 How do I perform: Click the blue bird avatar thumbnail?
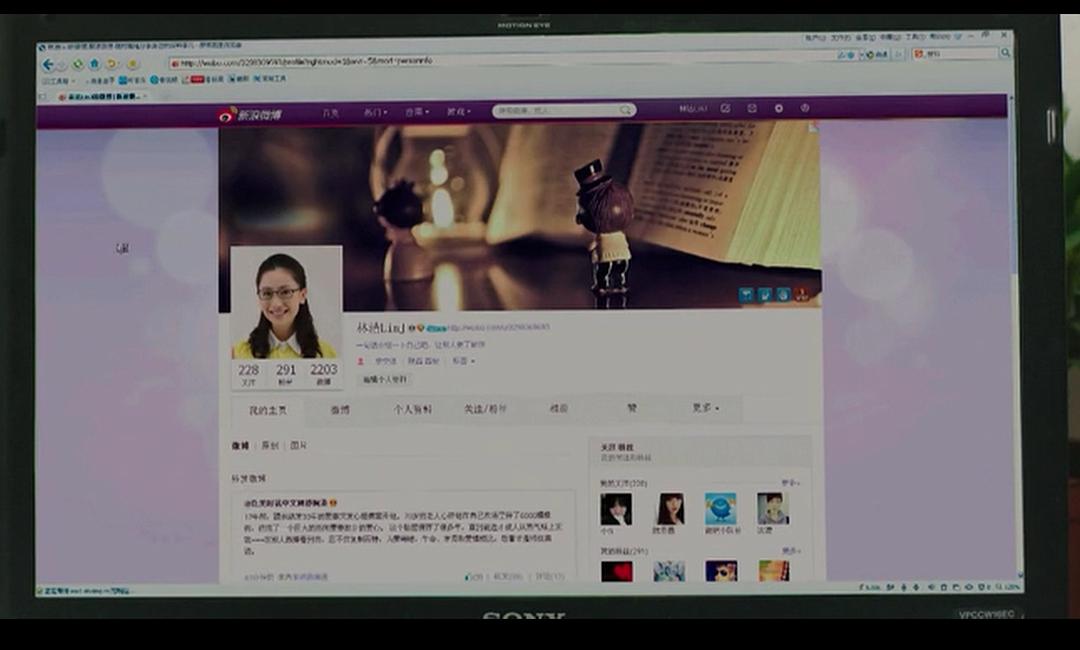click(x=720, y=508)
